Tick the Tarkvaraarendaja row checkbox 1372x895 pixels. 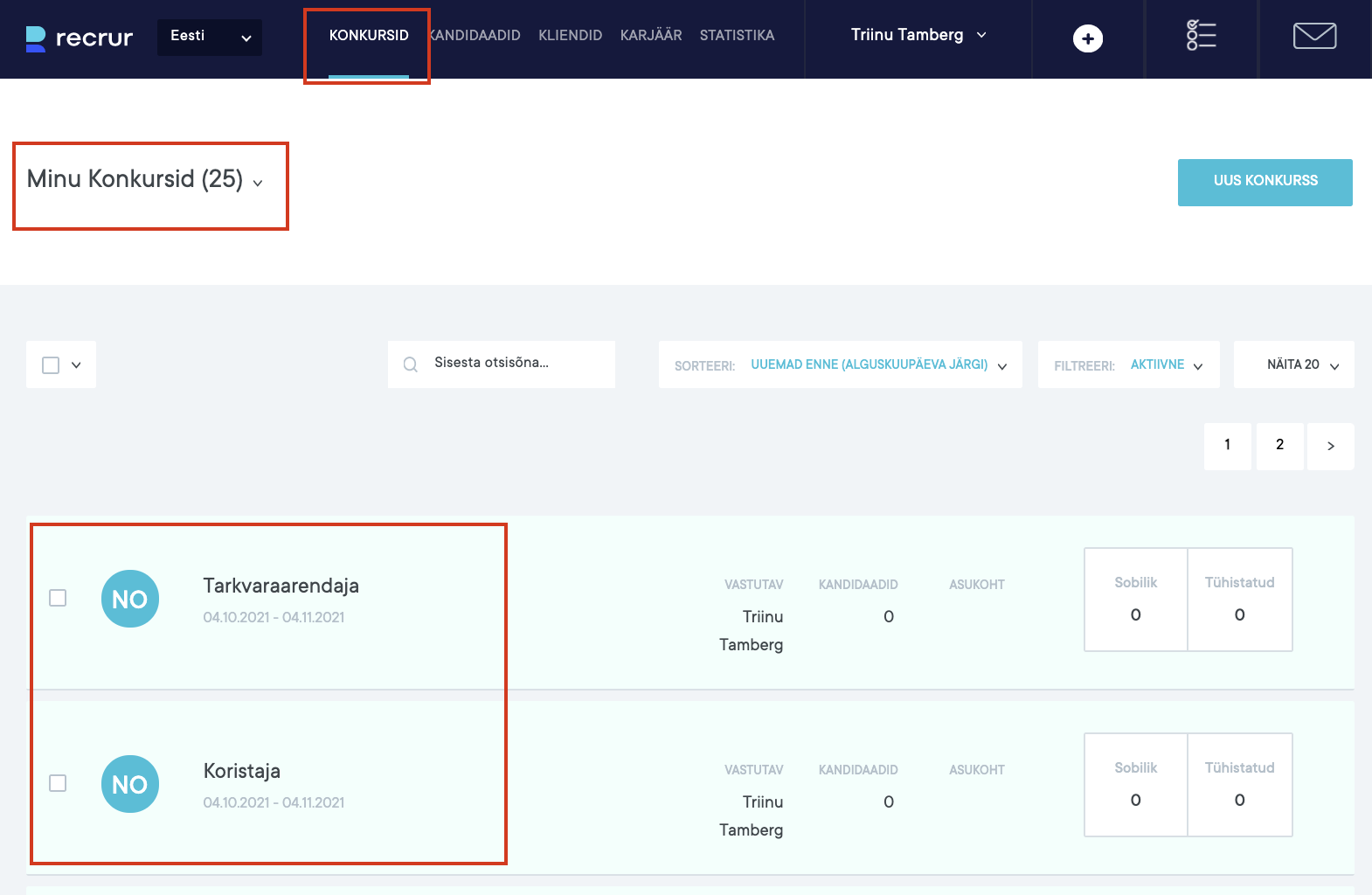[58, 598]
